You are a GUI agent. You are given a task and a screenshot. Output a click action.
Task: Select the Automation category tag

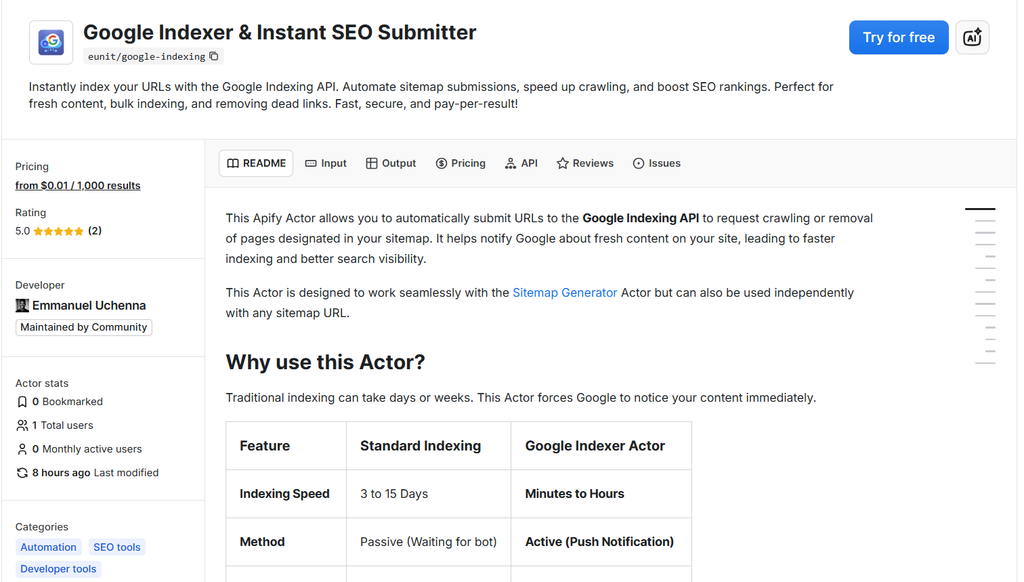48,547
